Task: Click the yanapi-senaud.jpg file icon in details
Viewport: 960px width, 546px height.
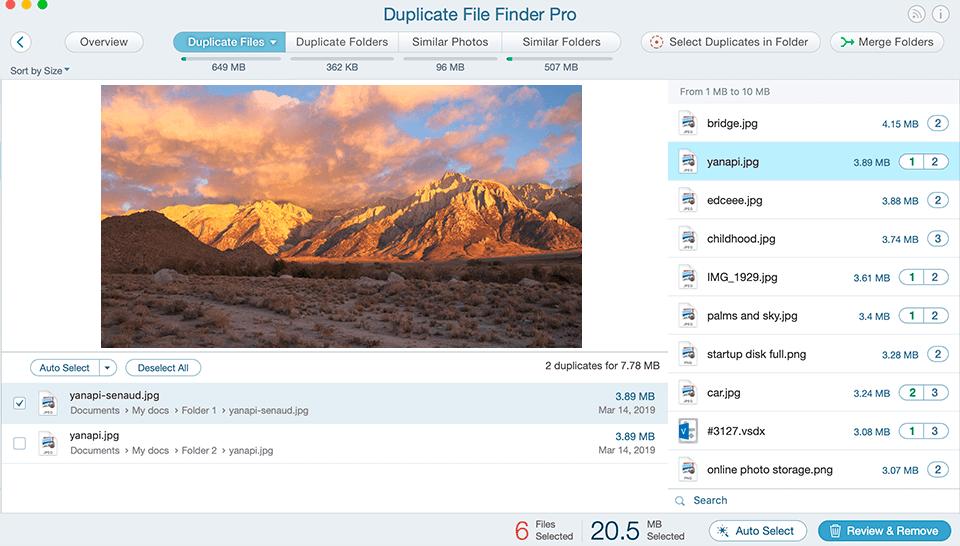Action: pyautogui.click(x=48, y=403)
